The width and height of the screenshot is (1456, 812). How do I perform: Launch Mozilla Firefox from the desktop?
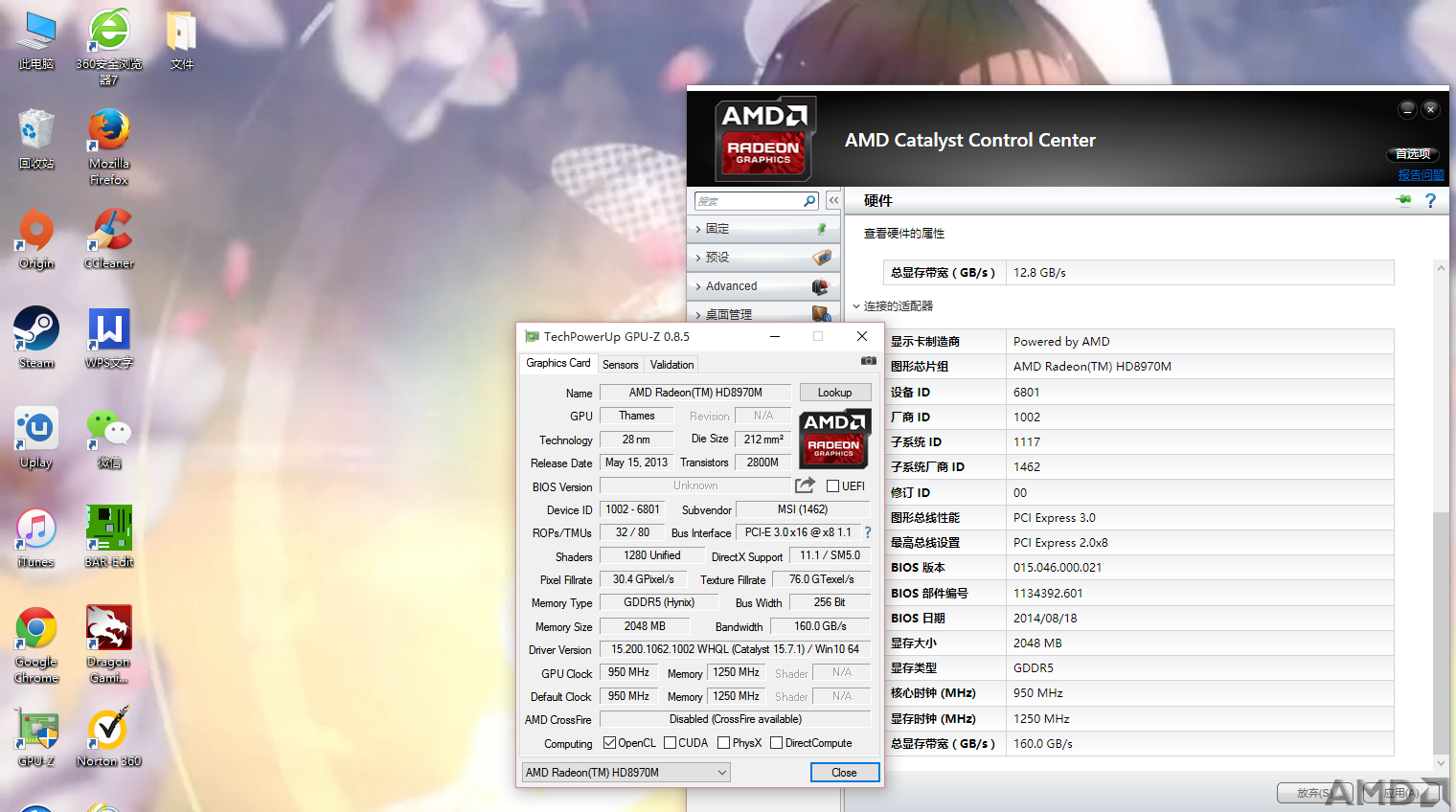(x=109, y=147)
